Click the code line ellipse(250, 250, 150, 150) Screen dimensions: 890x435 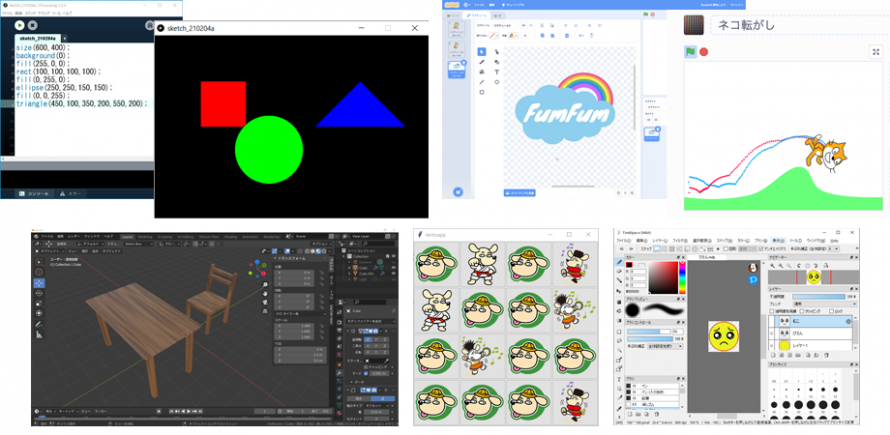coord(64,88)
